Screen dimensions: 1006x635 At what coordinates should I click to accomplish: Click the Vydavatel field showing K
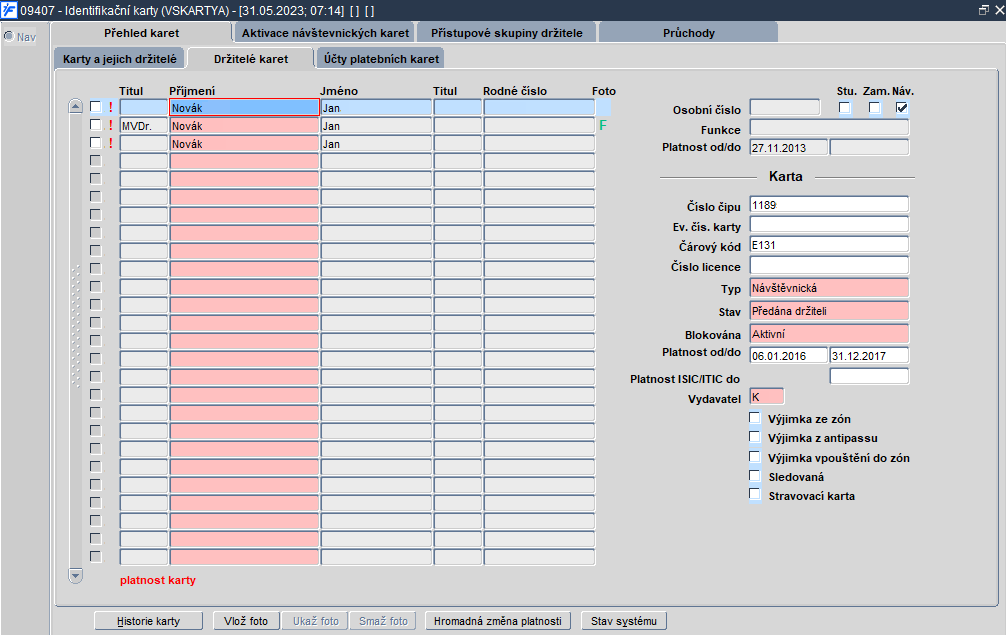pos(767,396)
